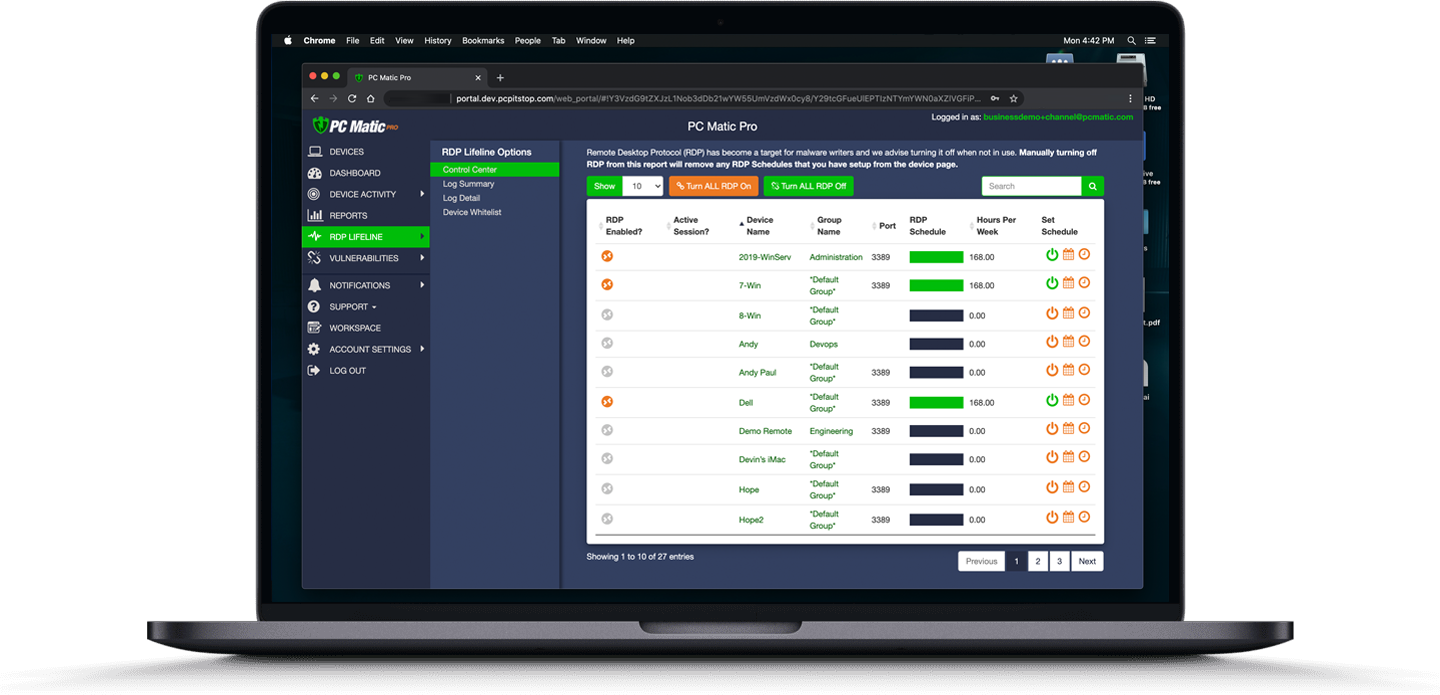The image size is (1440, 695).
Task: Click RDP Schedule bar for Dell
Action: coord(936,402)
